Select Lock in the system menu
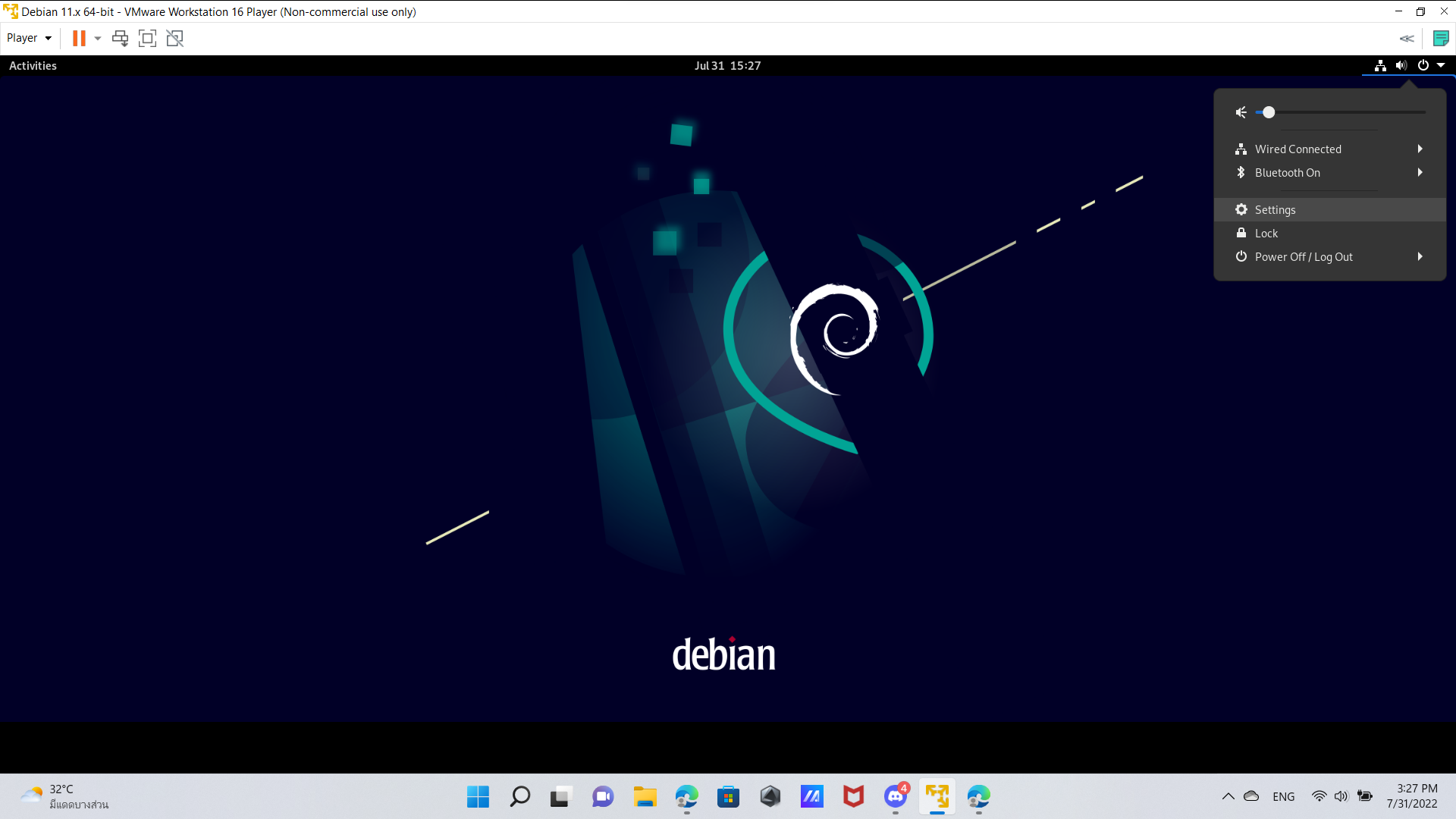The width and height of the screenshot is (1456, 819). coord(1329,234)
